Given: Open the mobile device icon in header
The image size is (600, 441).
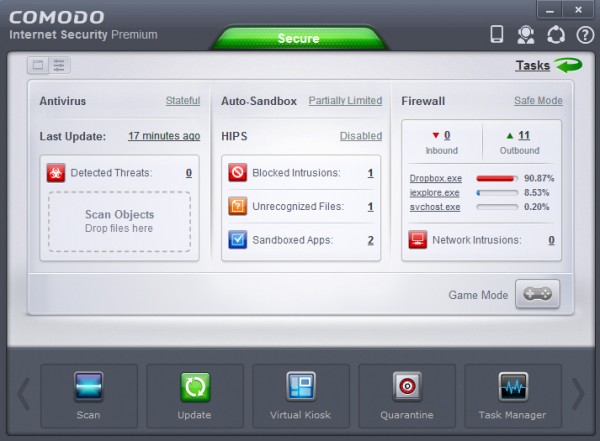Looking at the screenshot, I should point(497,34).
